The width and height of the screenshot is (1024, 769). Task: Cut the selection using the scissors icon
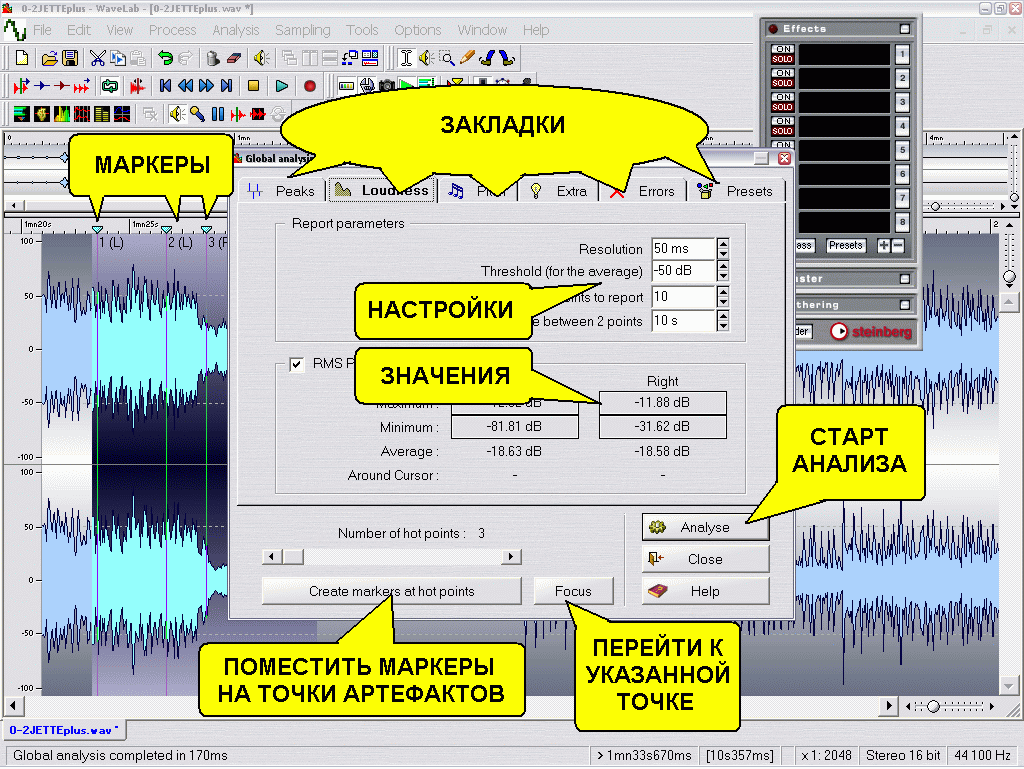click(97, 58)
